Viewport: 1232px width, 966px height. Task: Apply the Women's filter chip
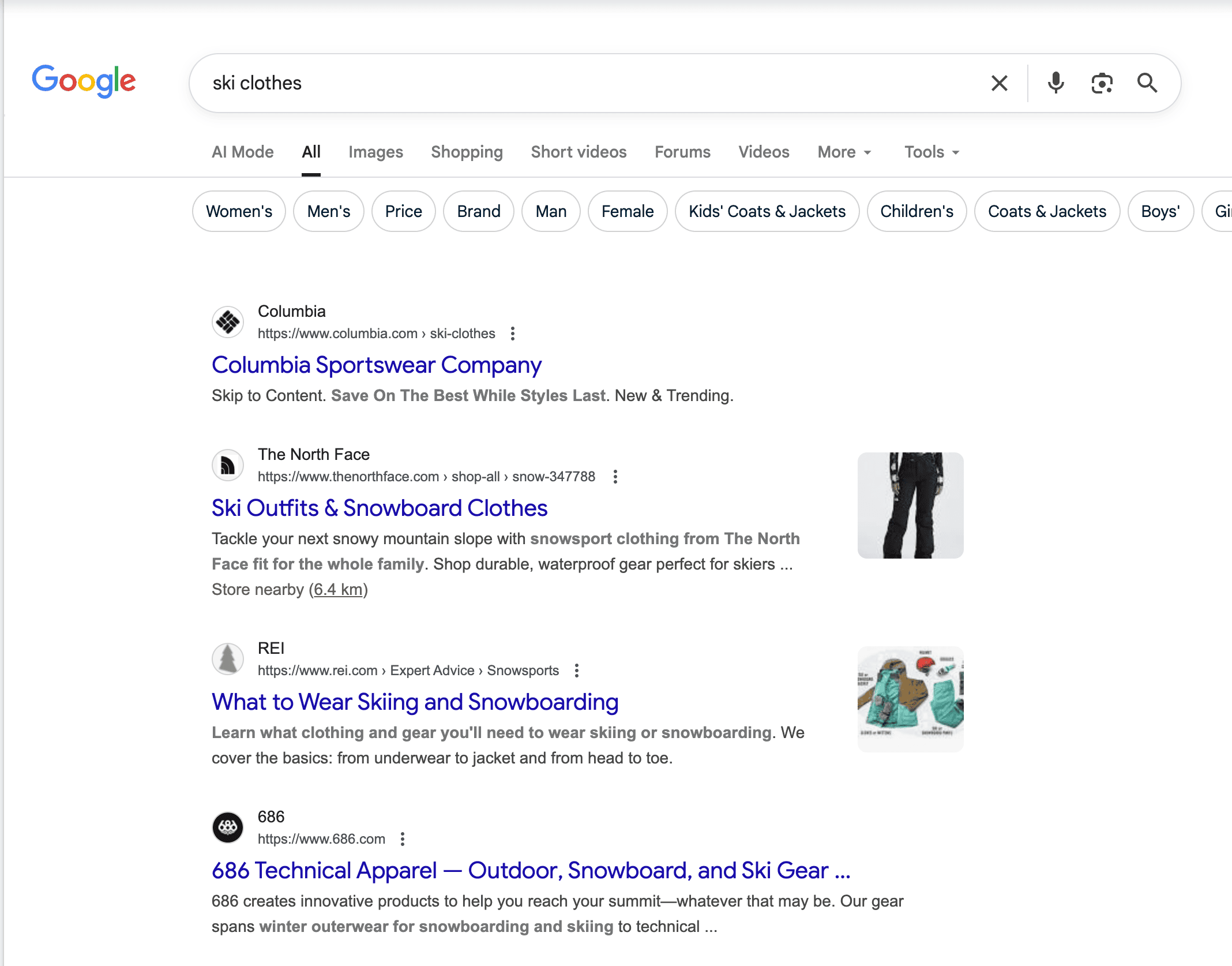[x=239, y=211]
